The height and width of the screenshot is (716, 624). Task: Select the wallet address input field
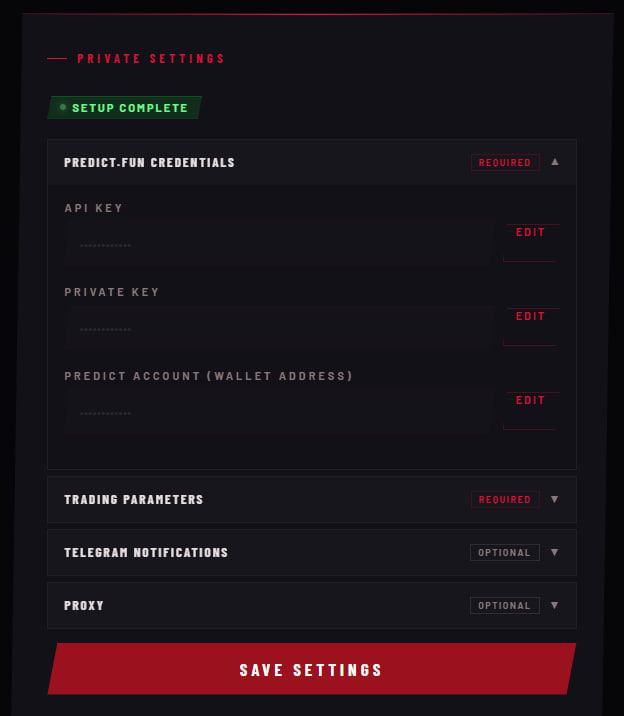click(280, 412)
